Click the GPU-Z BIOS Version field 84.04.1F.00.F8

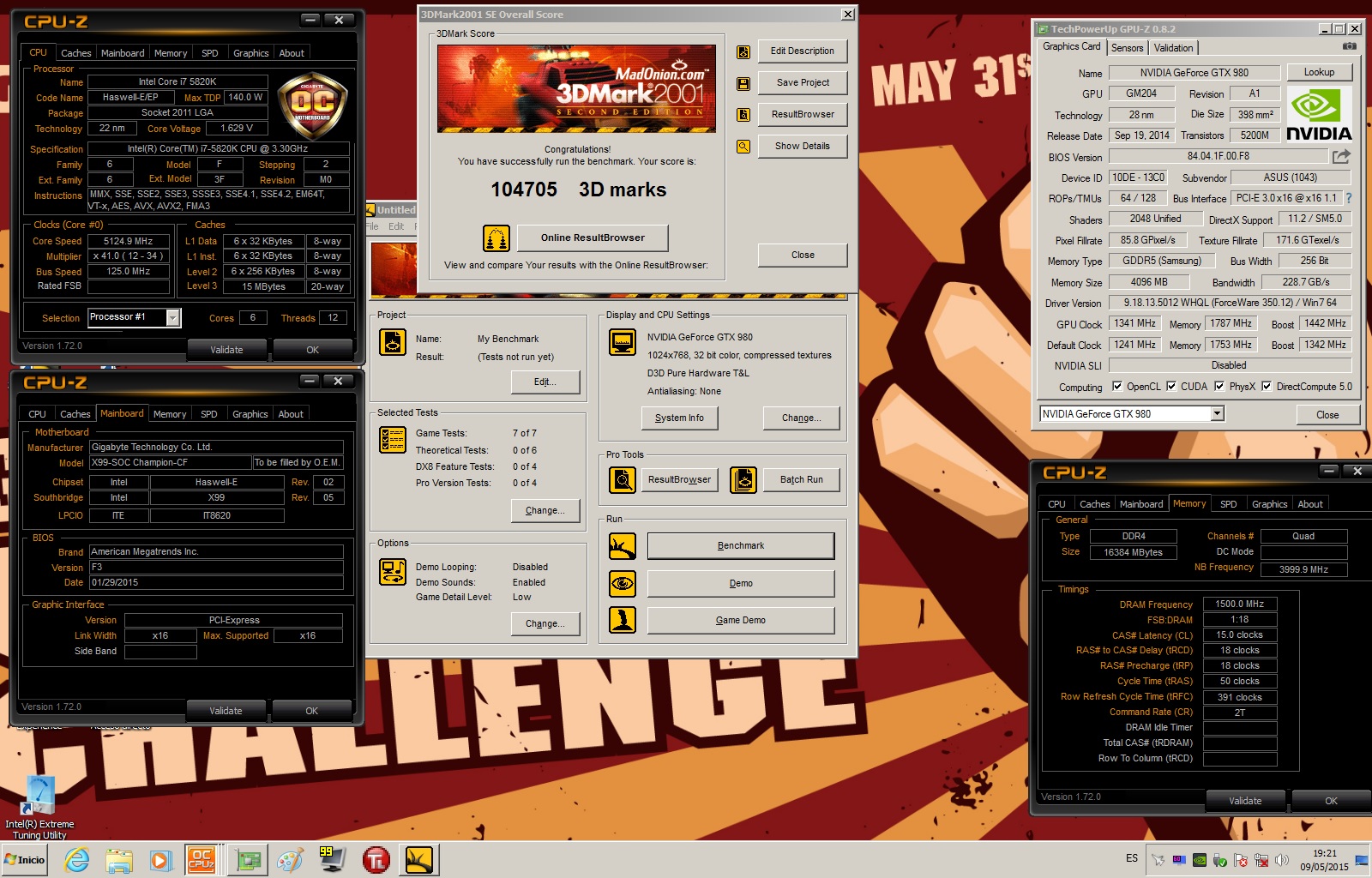click(1218, 156)
